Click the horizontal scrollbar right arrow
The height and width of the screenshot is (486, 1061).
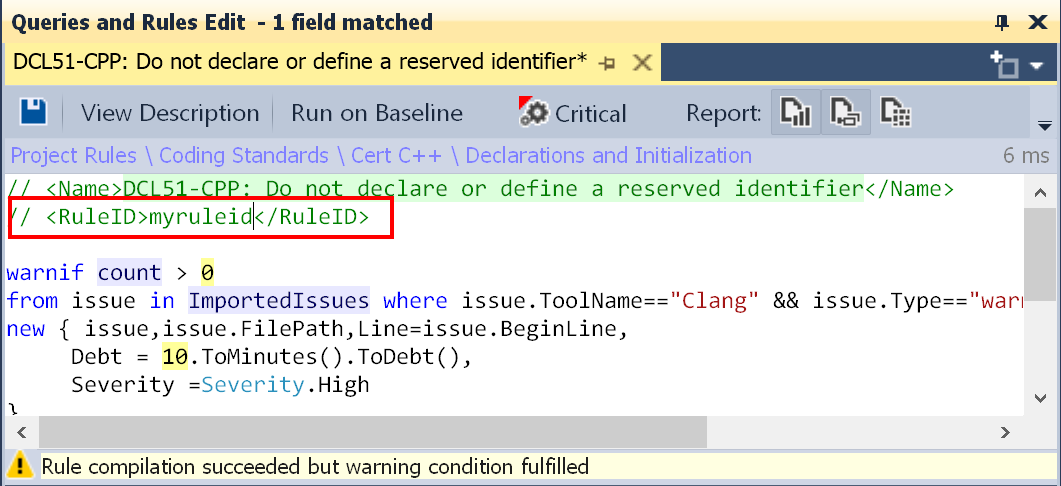point(1005,432)
